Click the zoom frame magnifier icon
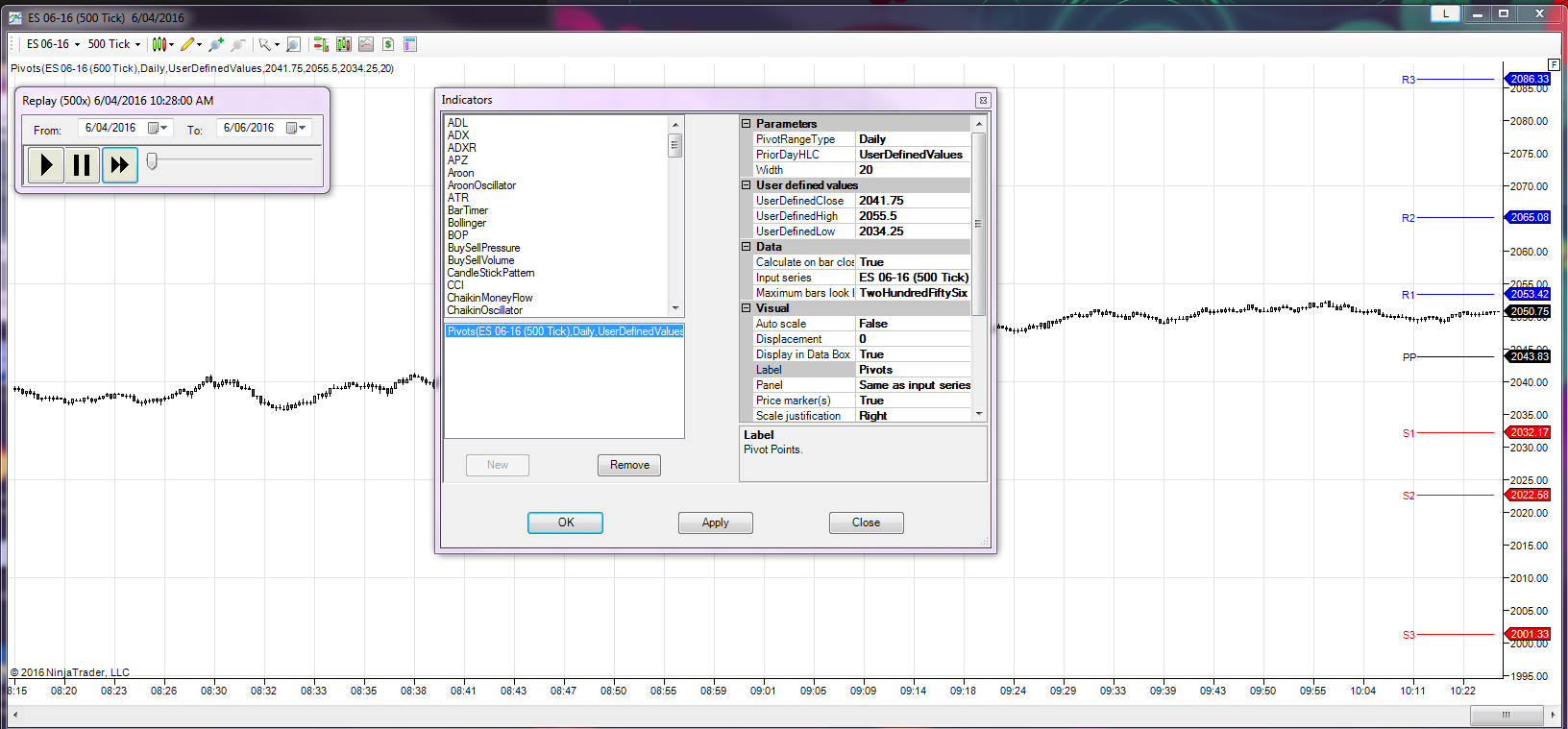Viewport: 1568px width, 729px height. tap(293, 44)
